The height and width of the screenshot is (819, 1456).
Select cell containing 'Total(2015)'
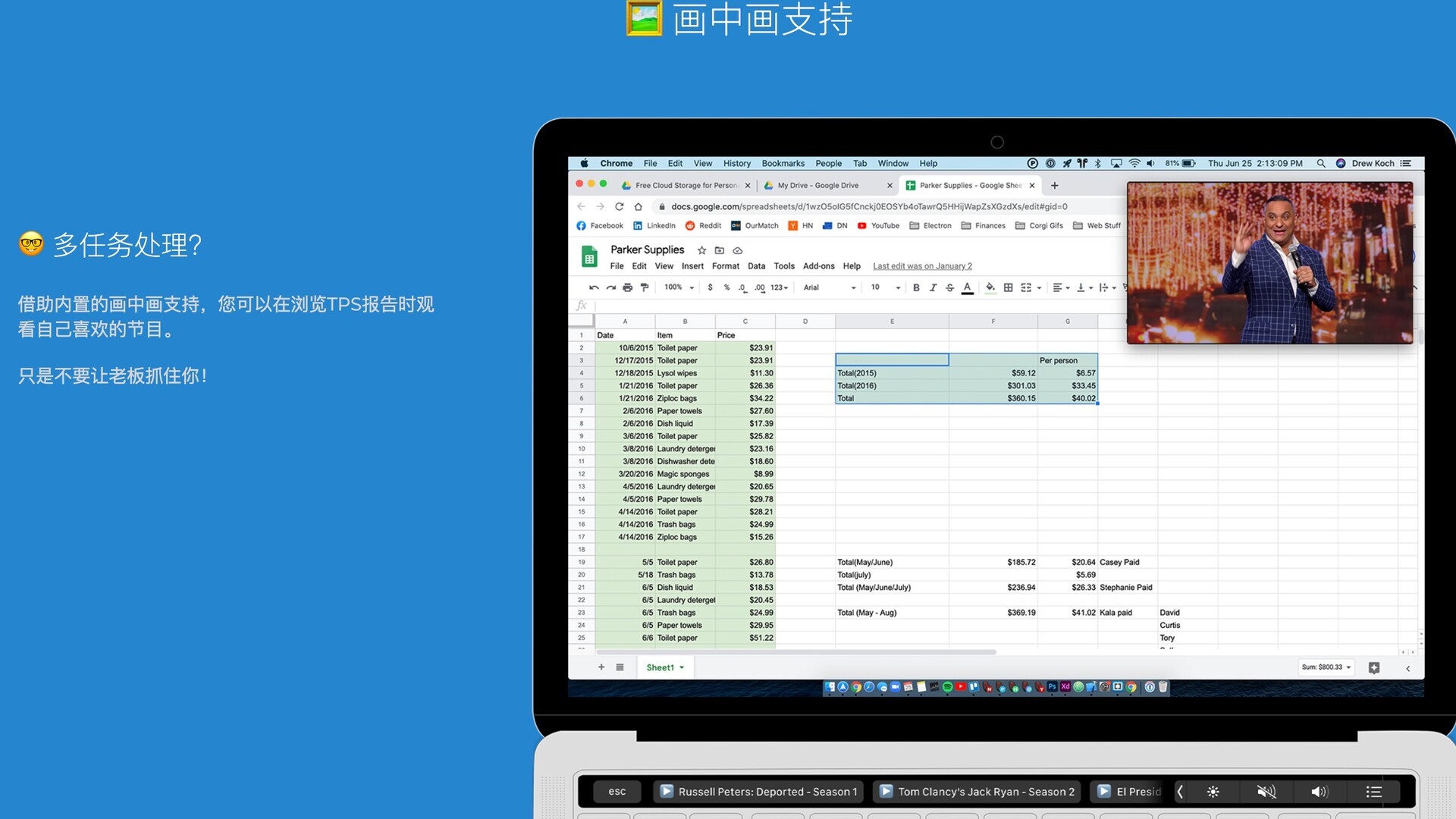[x=892, y=373]
